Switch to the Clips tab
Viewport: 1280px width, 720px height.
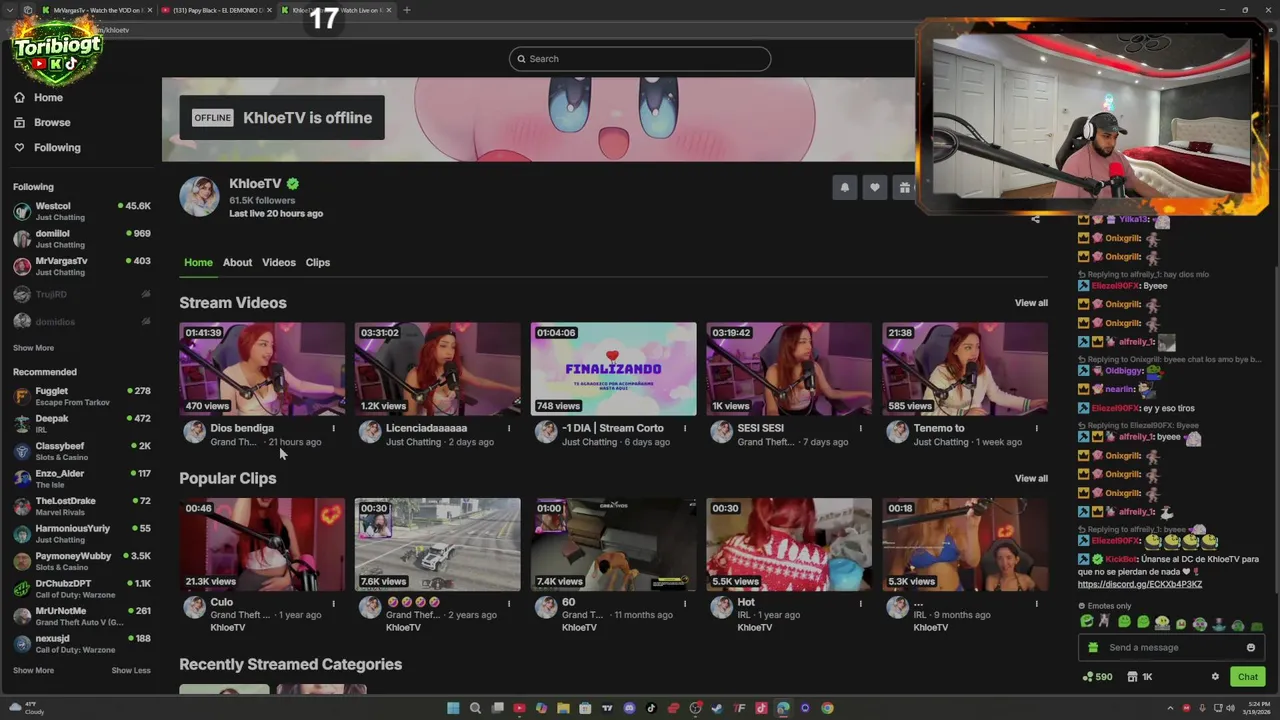[x=318, y=262]
